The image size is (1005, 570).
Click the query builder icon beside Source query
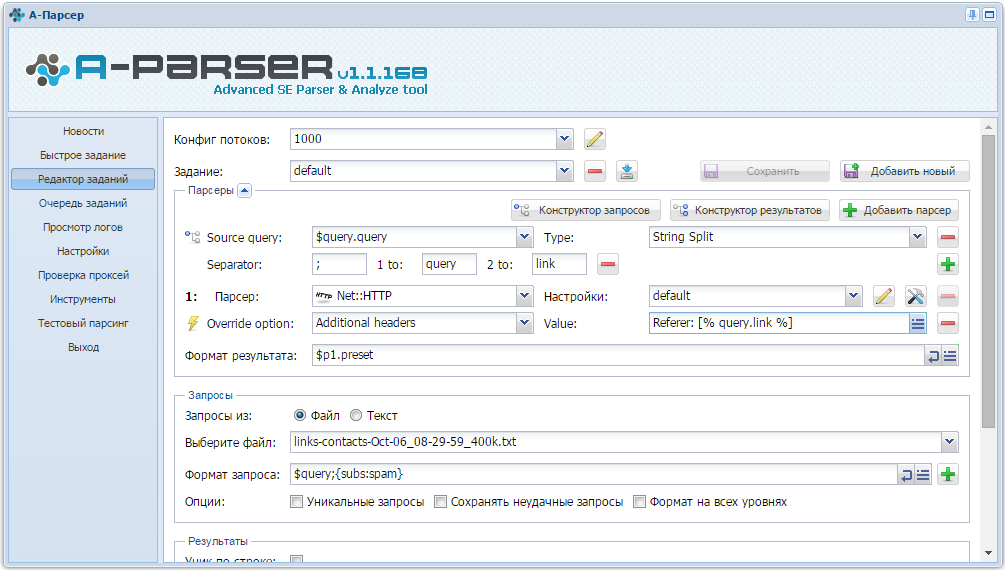pos(192,237)
